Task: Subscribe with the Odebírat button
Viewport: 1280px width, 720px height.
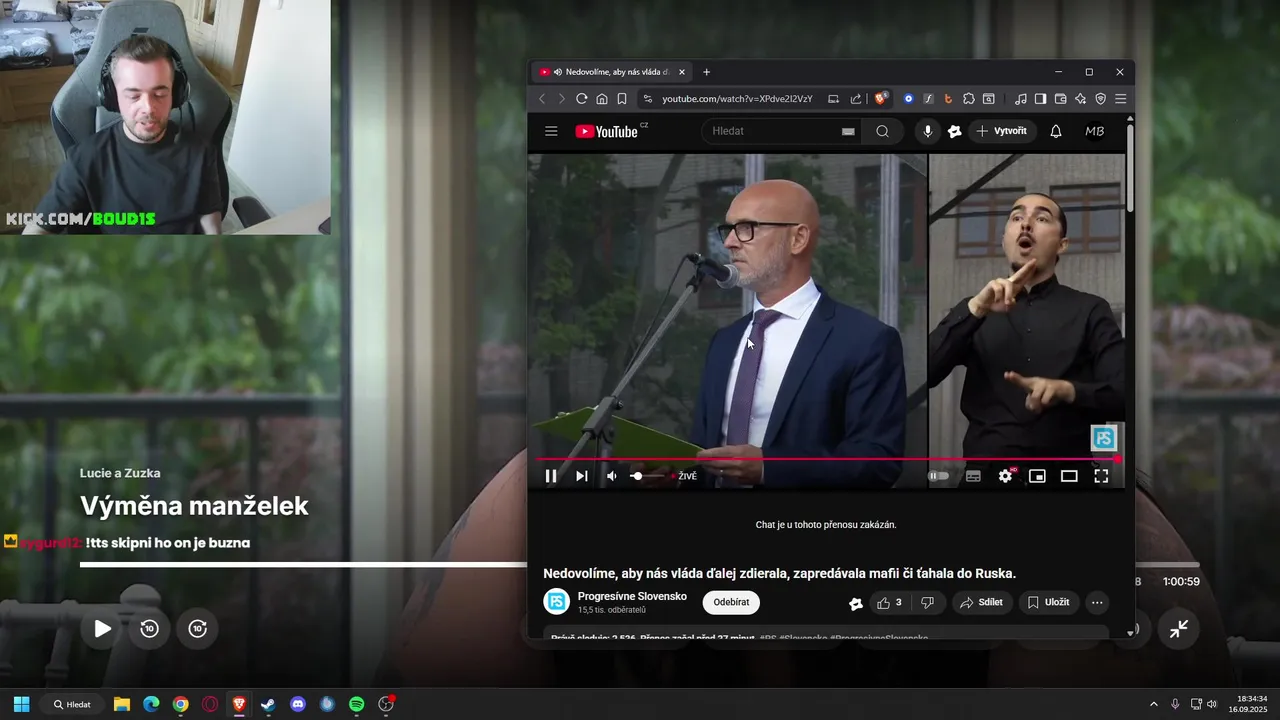Action: pyautogui.click(x=731, y=602)
